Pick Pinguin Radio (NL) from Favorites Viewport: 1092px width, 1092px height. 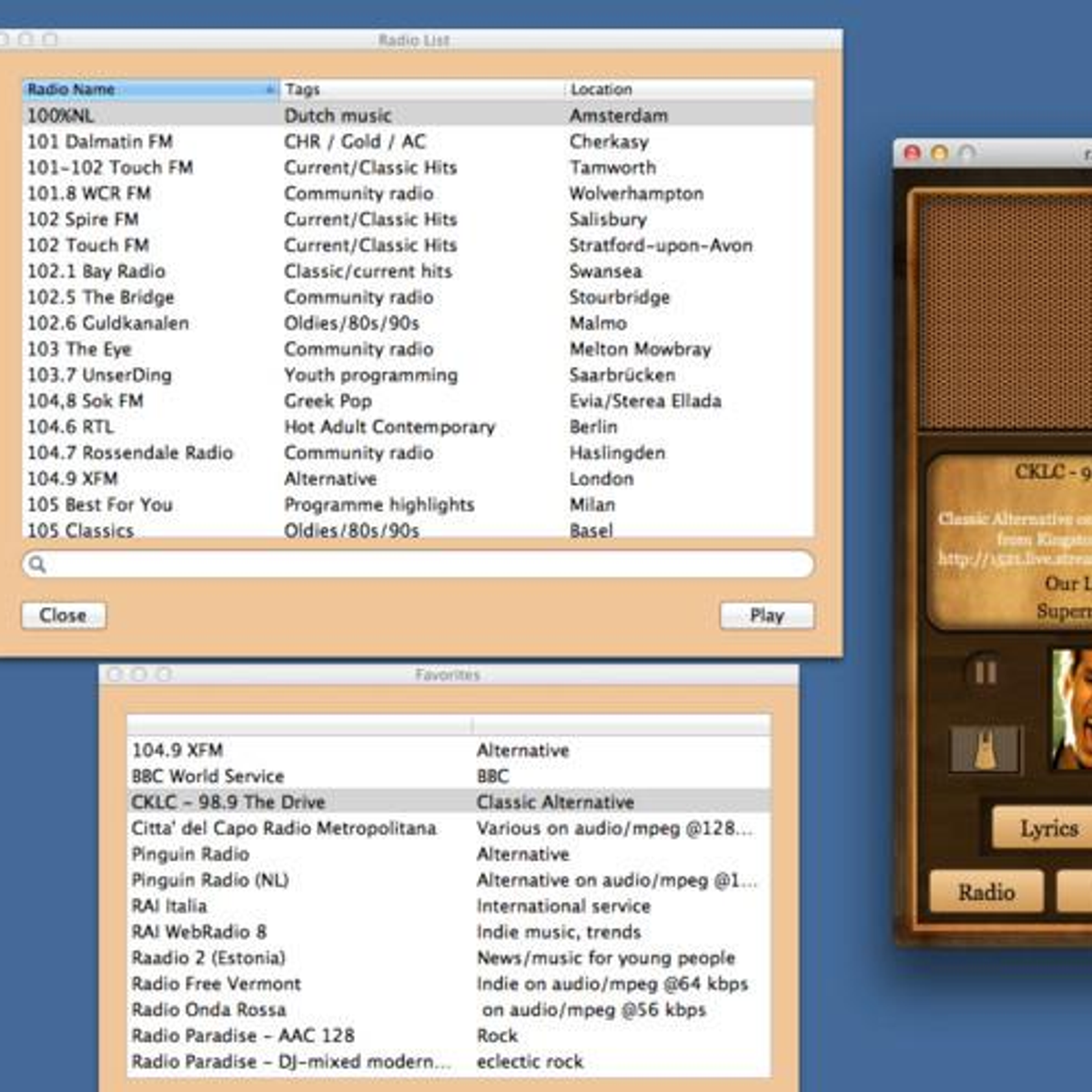tap(449, 880)
